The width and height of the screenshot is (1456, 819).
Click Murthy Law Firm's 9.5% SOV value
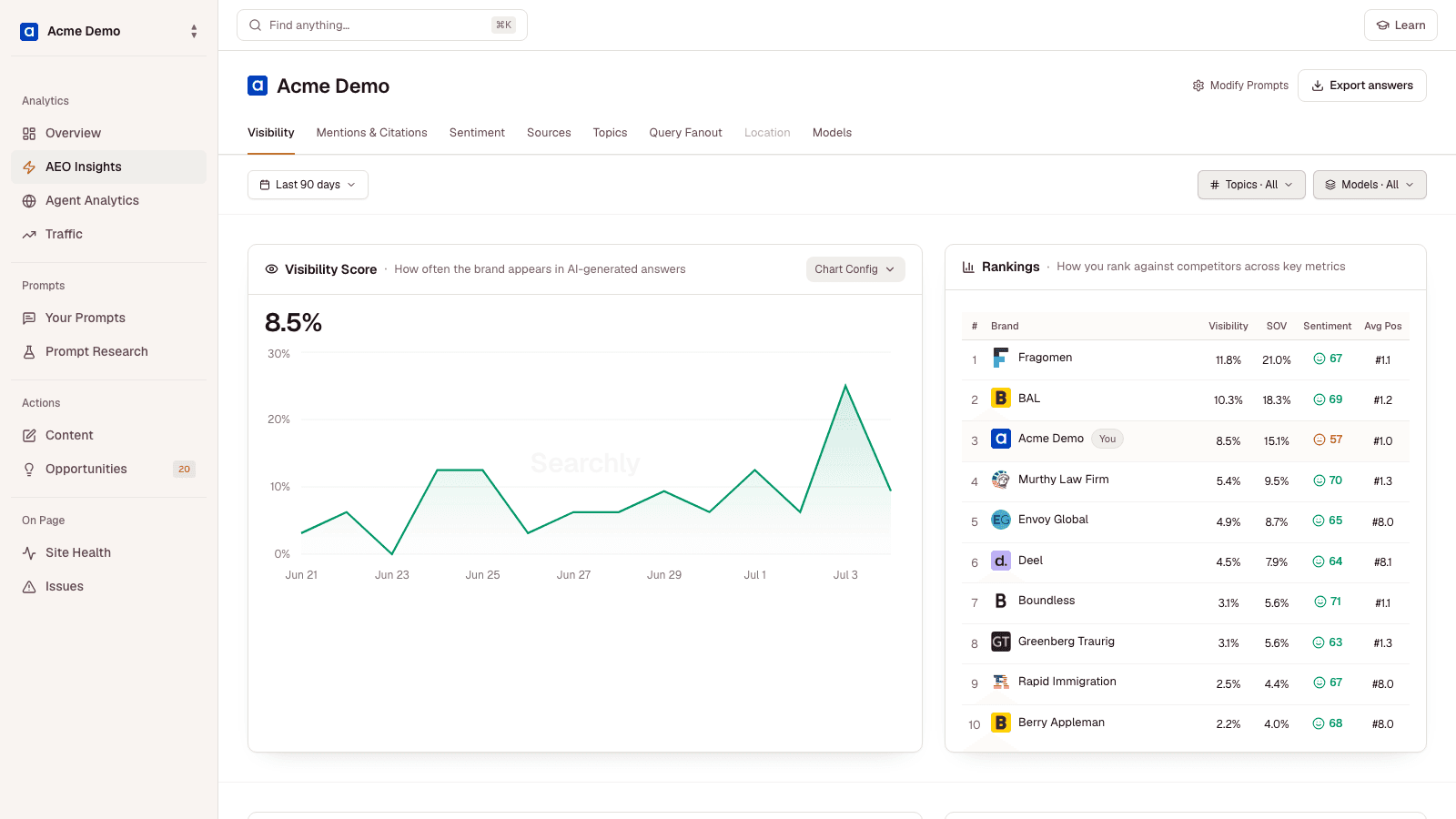pyautogui.click(x=1276, y=481)
